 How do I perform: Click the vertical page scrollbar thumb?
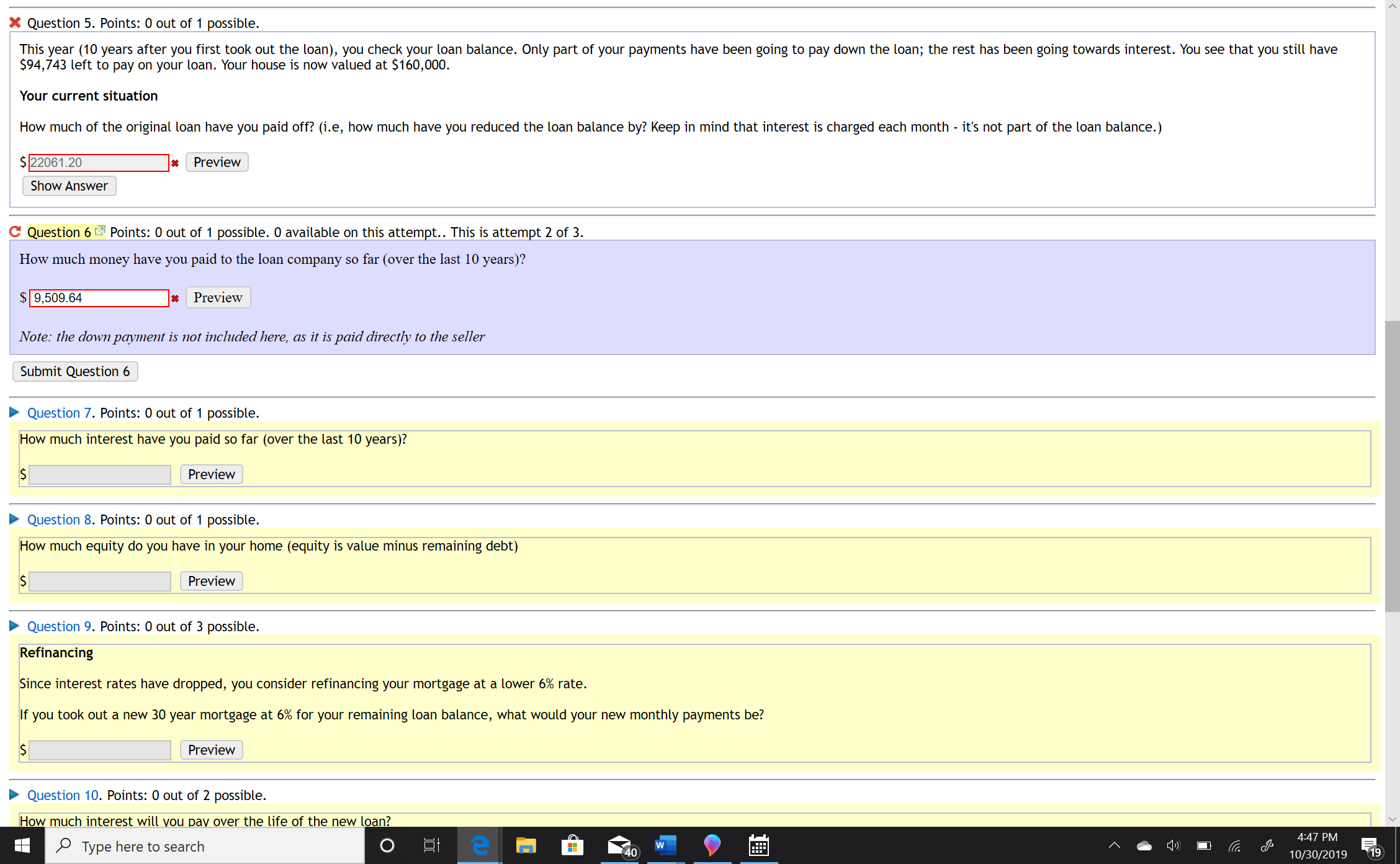click(x=1392, y=466)
